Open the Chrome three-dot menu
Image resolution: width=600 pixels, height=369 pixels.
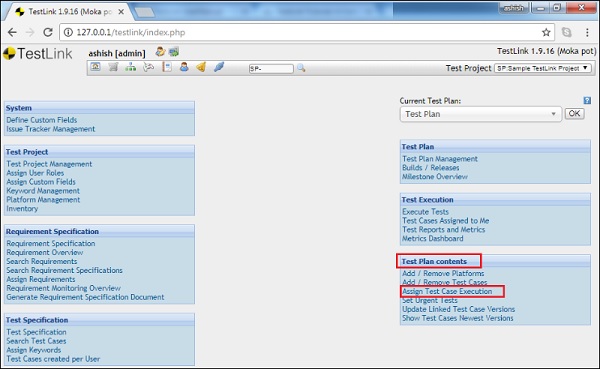[x=587, y=33]
